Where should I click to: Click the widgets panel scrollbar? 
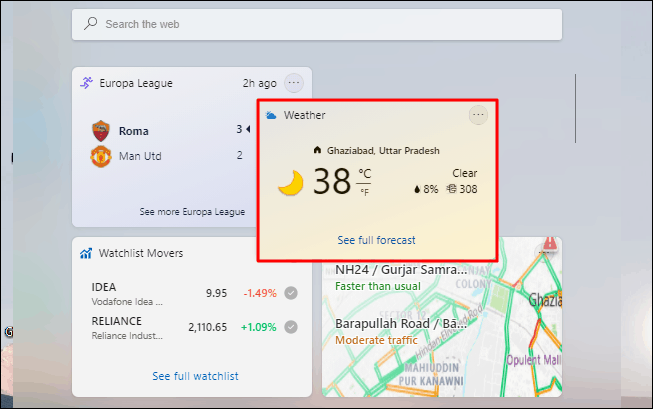coord(576,109)
